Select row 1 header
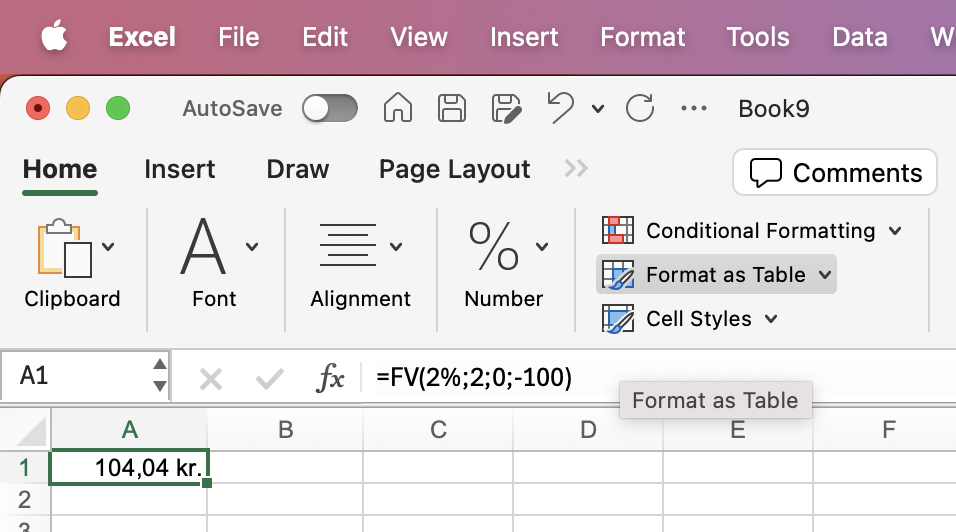The image size is (956, 532). pyautogui.click(x=24, y=467)
